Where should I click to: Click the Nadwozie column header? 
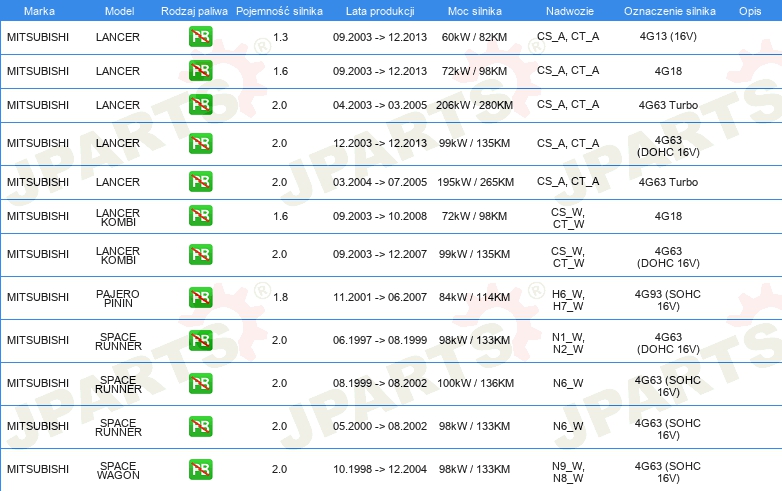point(570,11)
